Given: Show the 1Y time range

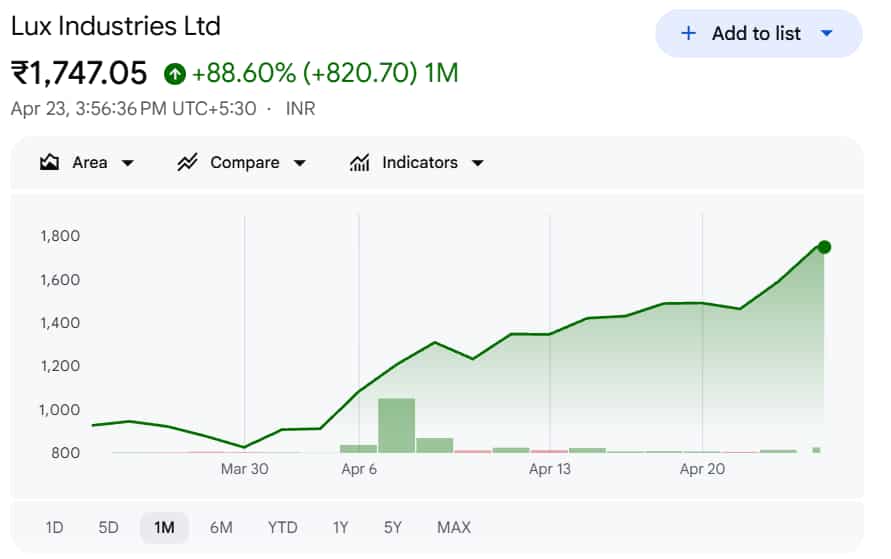Looking at the screenshot, I should coord(340,528).
